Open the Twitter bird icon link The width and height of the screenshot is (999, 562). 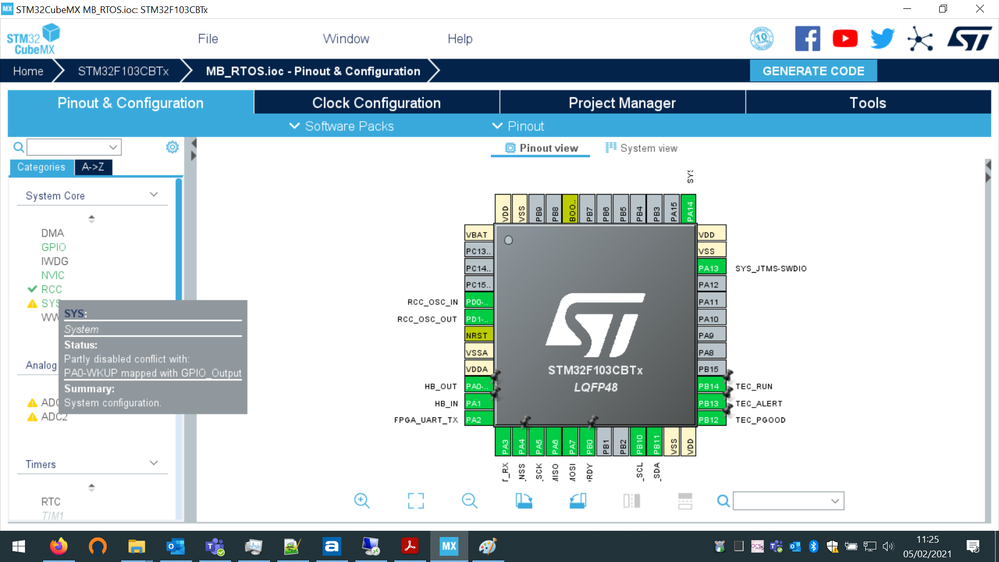tap(882, 39)
